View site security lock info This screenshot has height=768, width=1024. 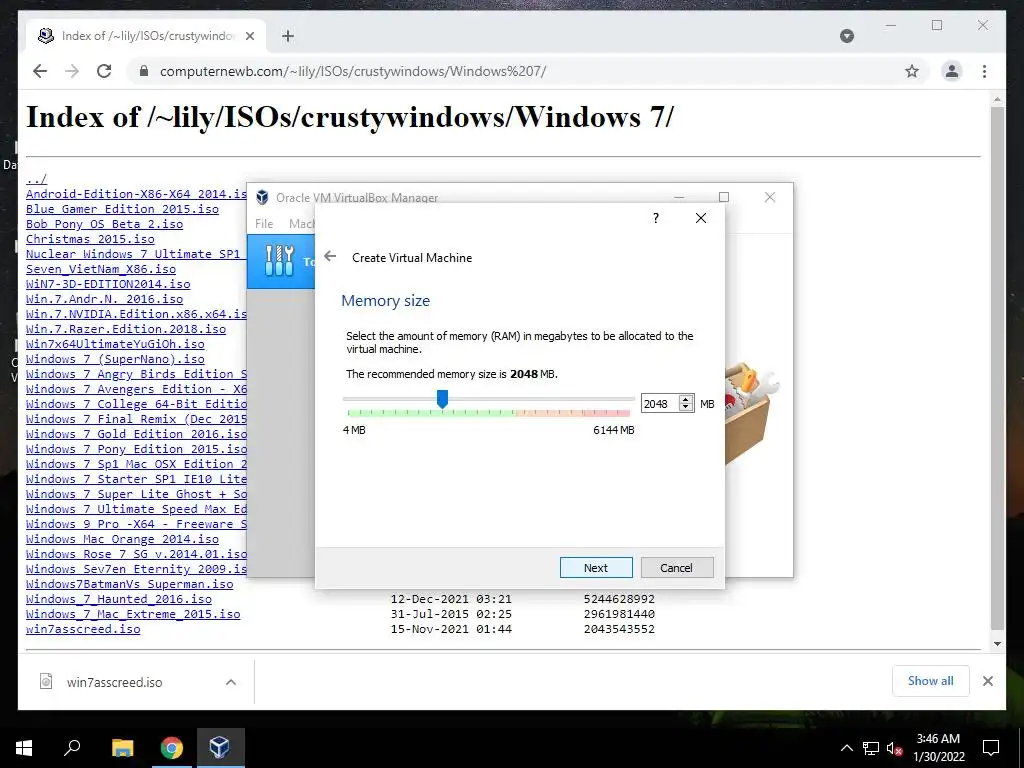[x=144, y=71]
